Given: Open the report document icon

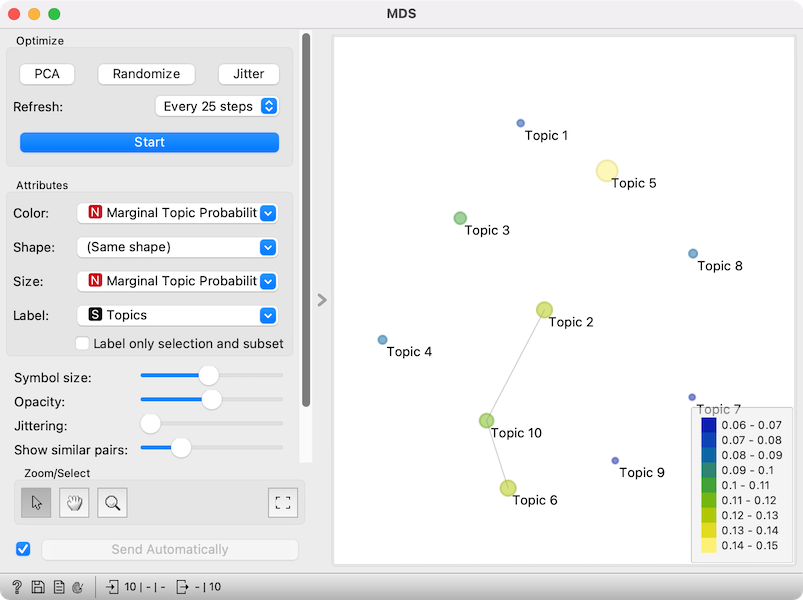Looking at the screenshot, I should pos(59,587).
